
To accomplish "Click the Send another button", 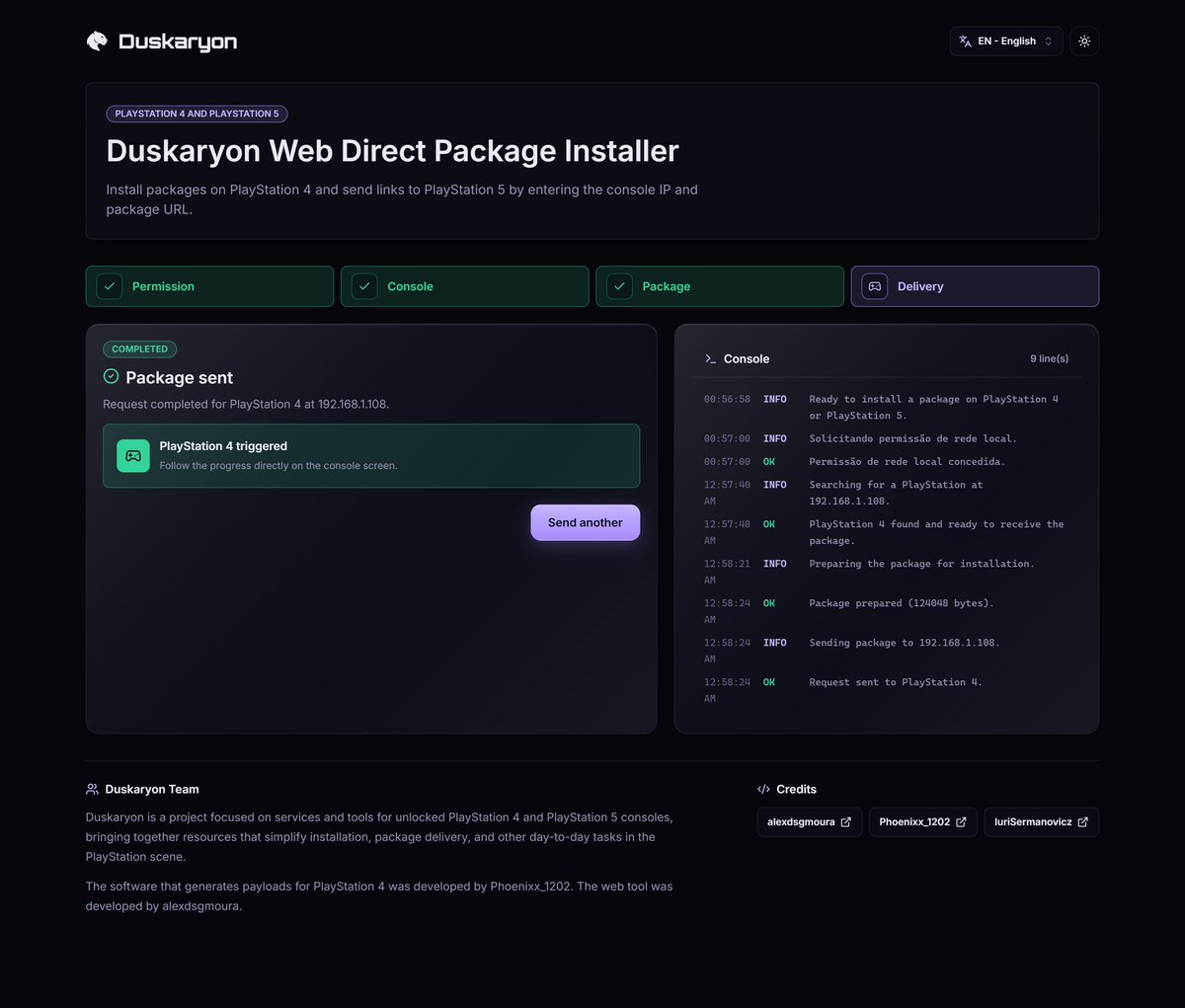I will pyautogui.click(x=586, y=522).
